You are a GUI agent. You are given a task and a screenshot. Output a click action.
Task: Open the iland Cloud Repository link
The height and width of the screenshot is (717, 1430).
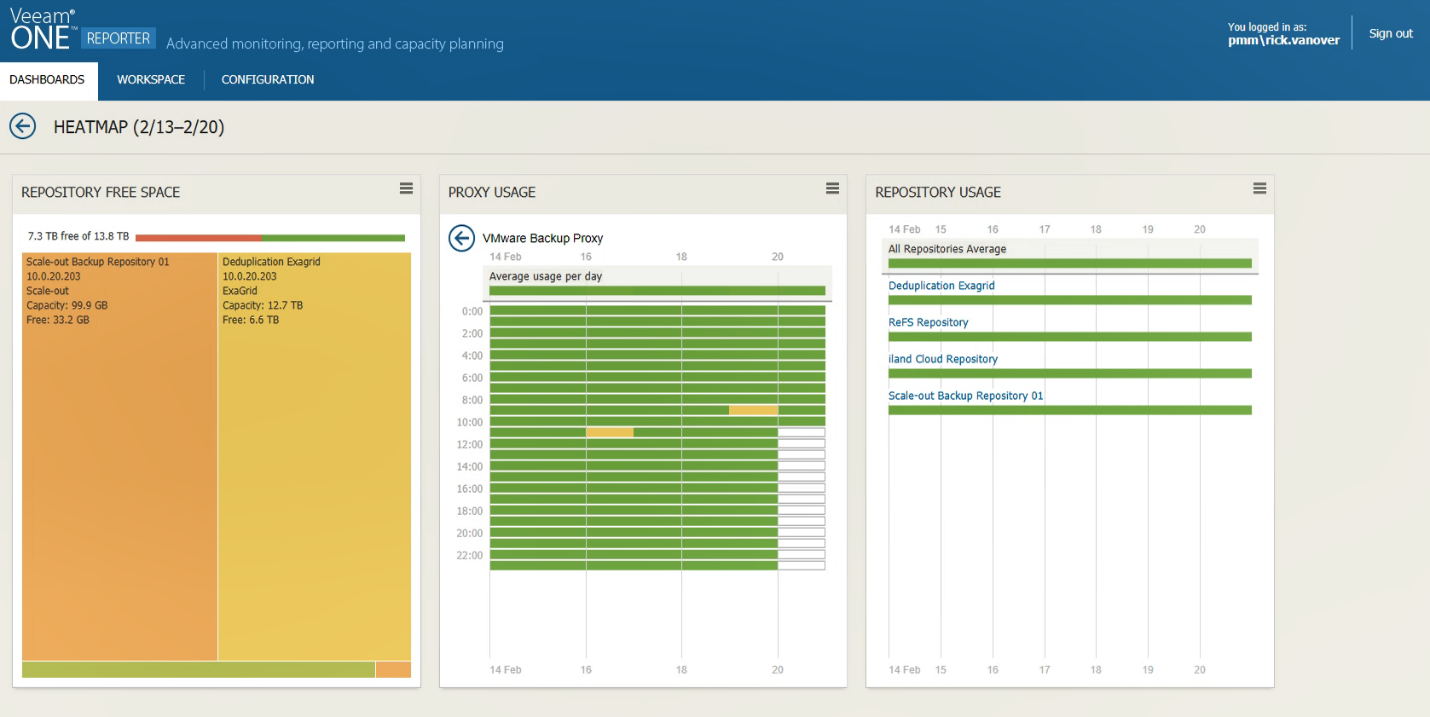943,359
